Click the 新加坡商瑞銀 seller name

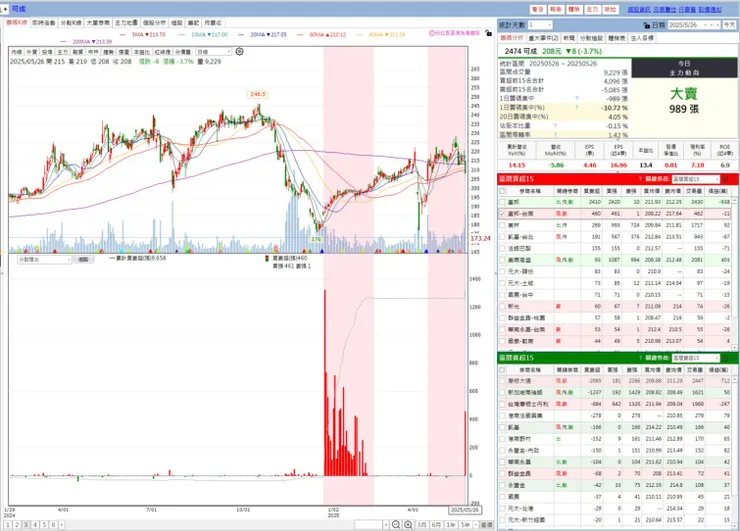point(525,392)
